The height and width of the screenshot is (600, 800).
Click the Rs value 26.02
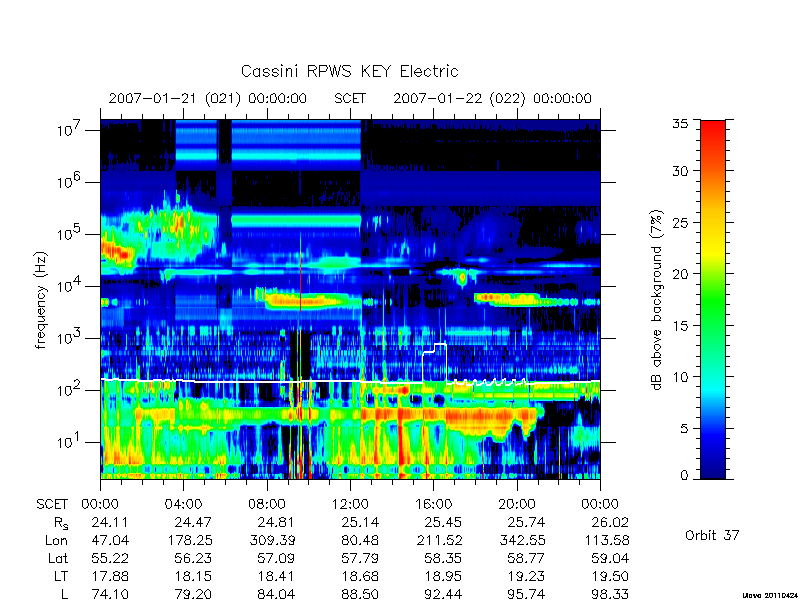click(610, 522)
